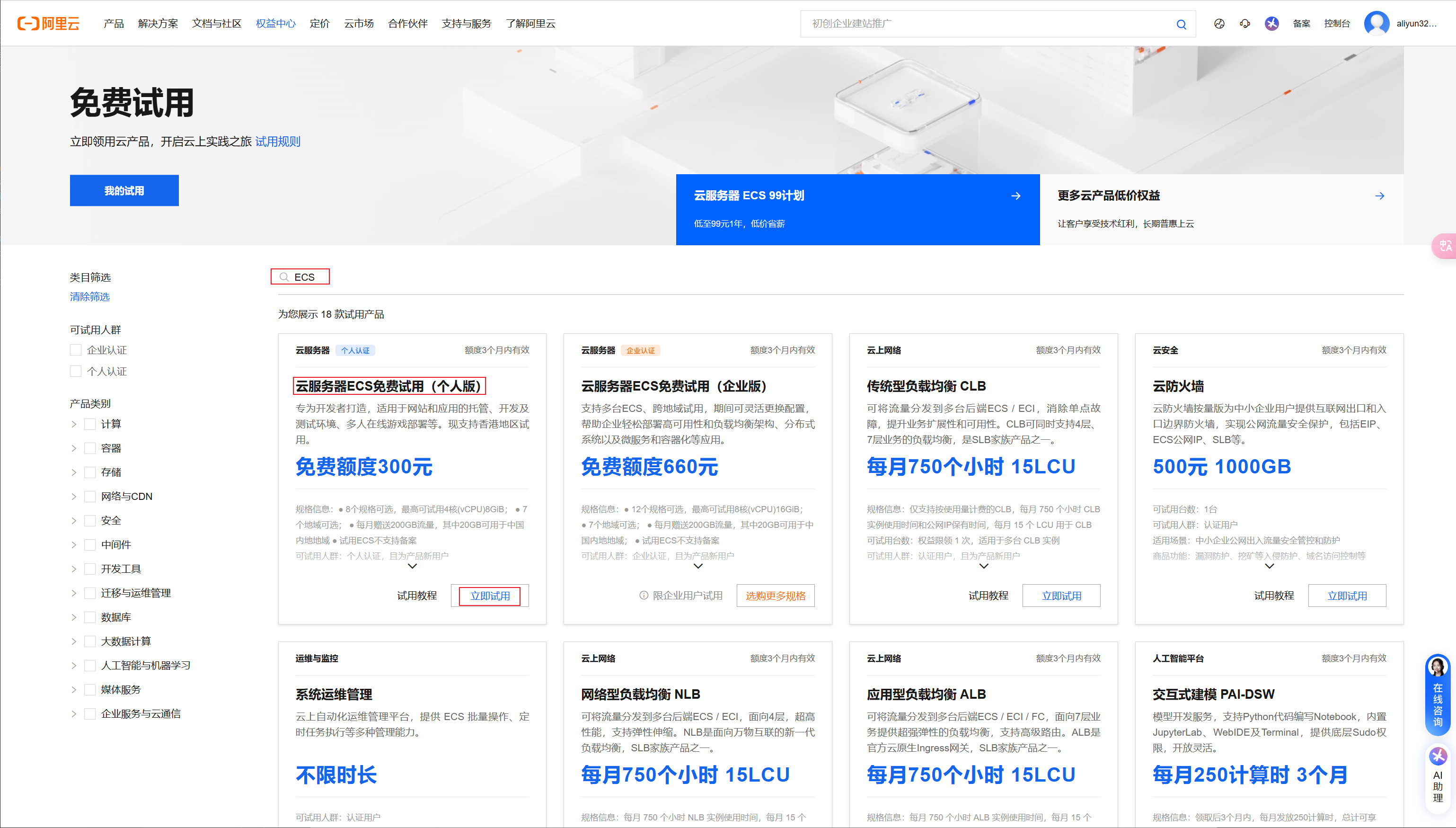The height and width of the screenshot is (828, 1456).
Task: Click the pink translate floating icon
Action: 1445,246
